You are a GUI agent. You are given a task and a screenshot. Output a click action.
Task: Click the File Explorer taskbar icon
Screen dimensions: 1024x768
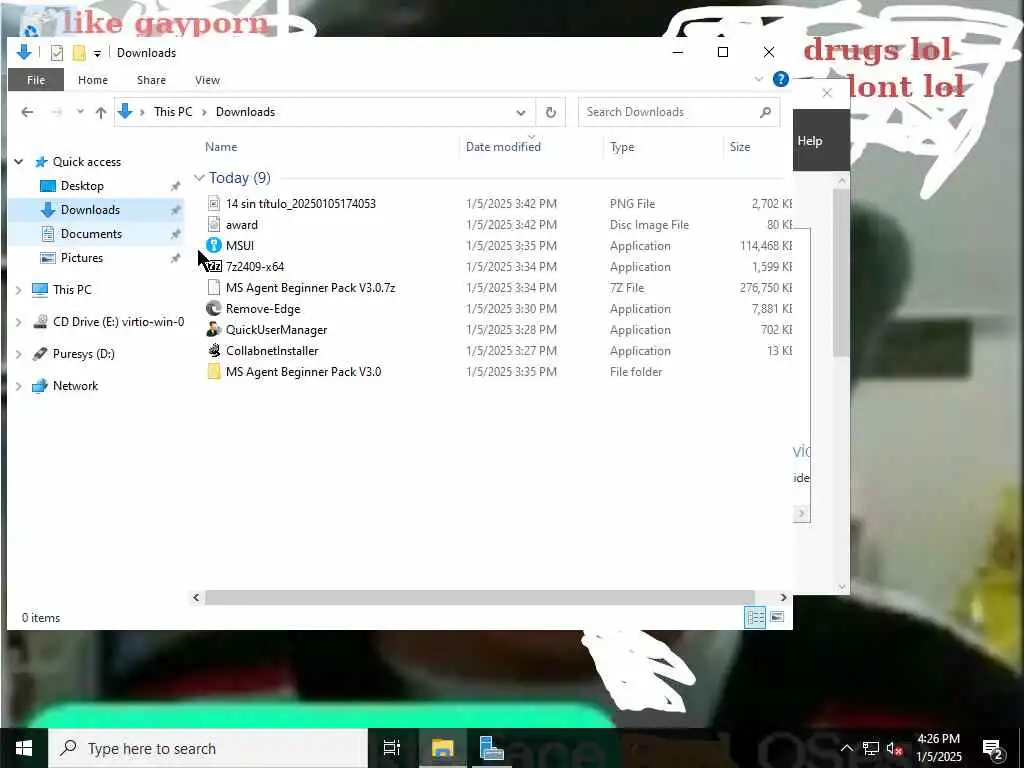click(x=442, y=748)
